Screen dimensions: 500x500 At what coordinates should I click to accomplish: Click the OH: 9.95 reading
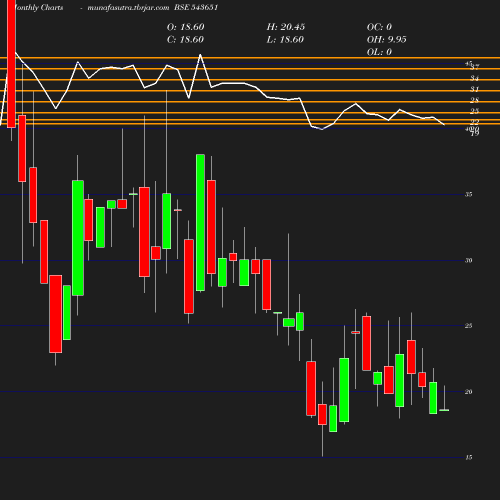click(387, 40)
